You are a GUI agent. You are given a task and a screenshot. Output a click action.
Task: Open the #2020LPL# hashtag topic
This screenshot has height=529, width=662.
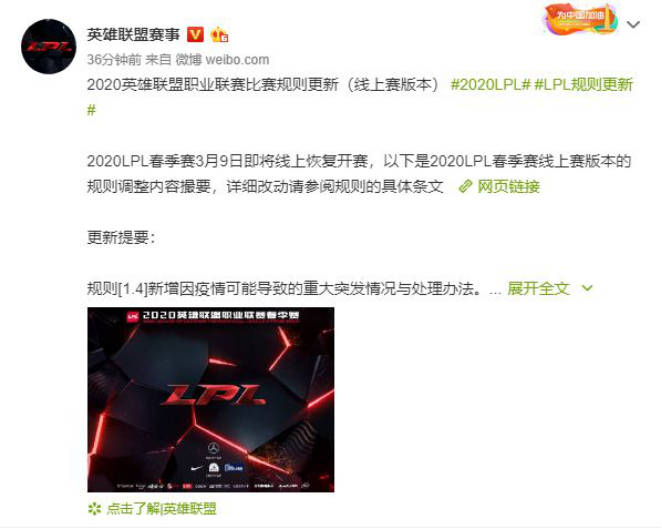click(490, 84)
